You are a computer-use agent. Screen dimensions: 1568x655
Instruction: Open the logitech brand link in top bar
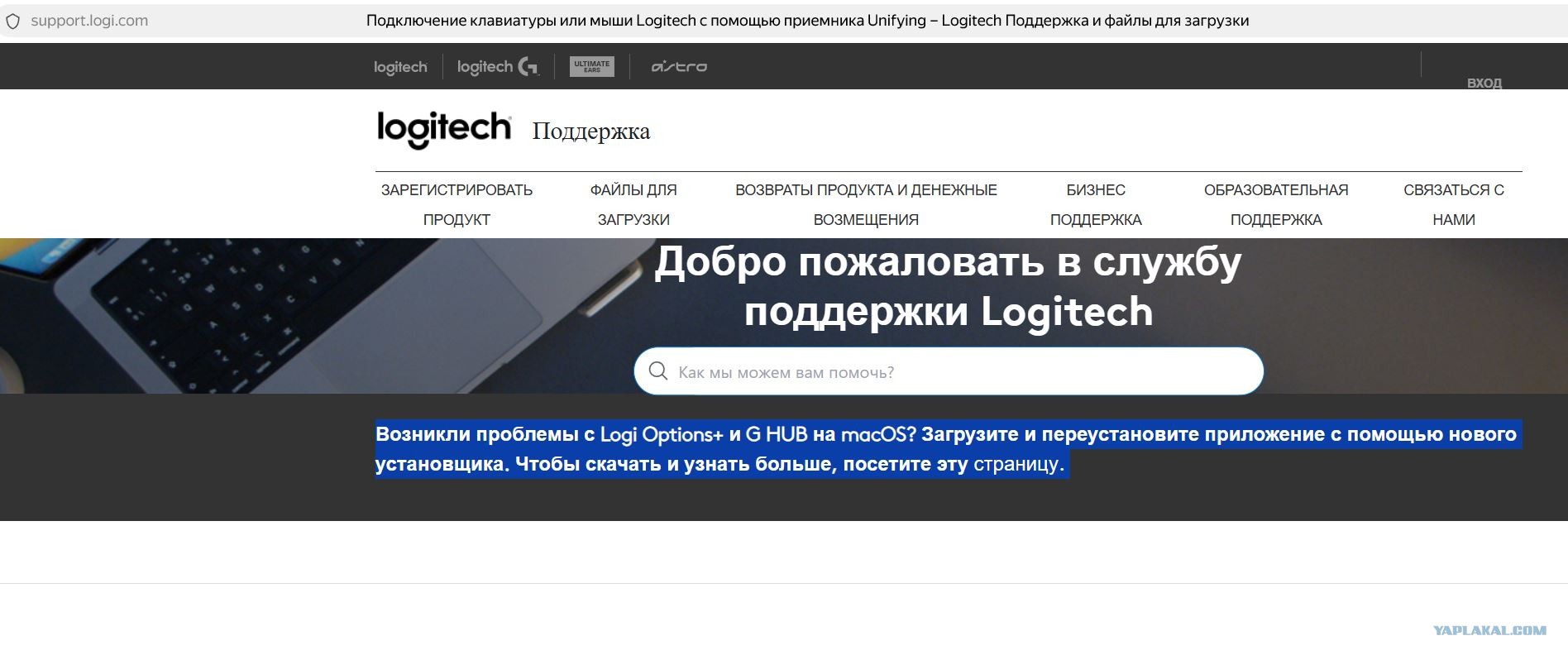point(400,67)
